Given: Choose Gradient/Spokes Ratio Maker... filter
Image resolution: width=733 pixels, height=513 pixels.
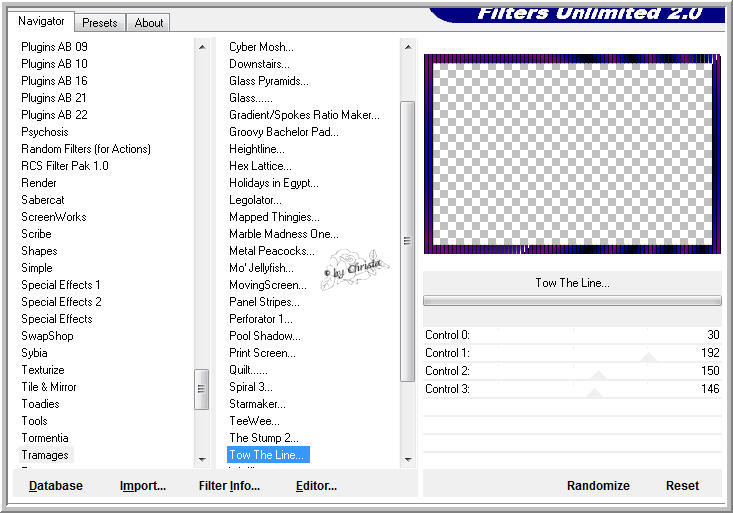Looking at the screenshot, I should 304,115.
